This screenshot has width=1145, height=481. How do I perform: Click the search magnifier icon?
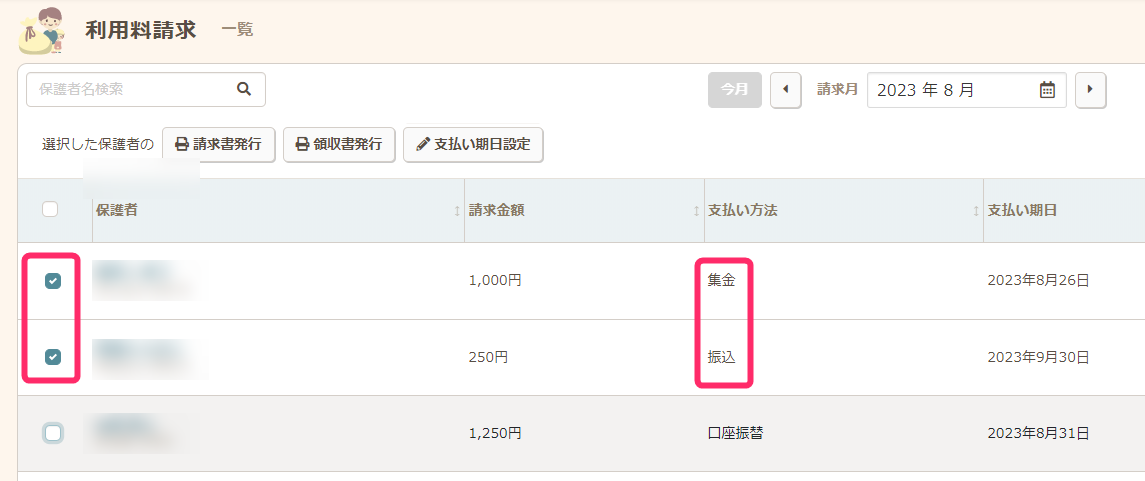(x=244, y=89)
